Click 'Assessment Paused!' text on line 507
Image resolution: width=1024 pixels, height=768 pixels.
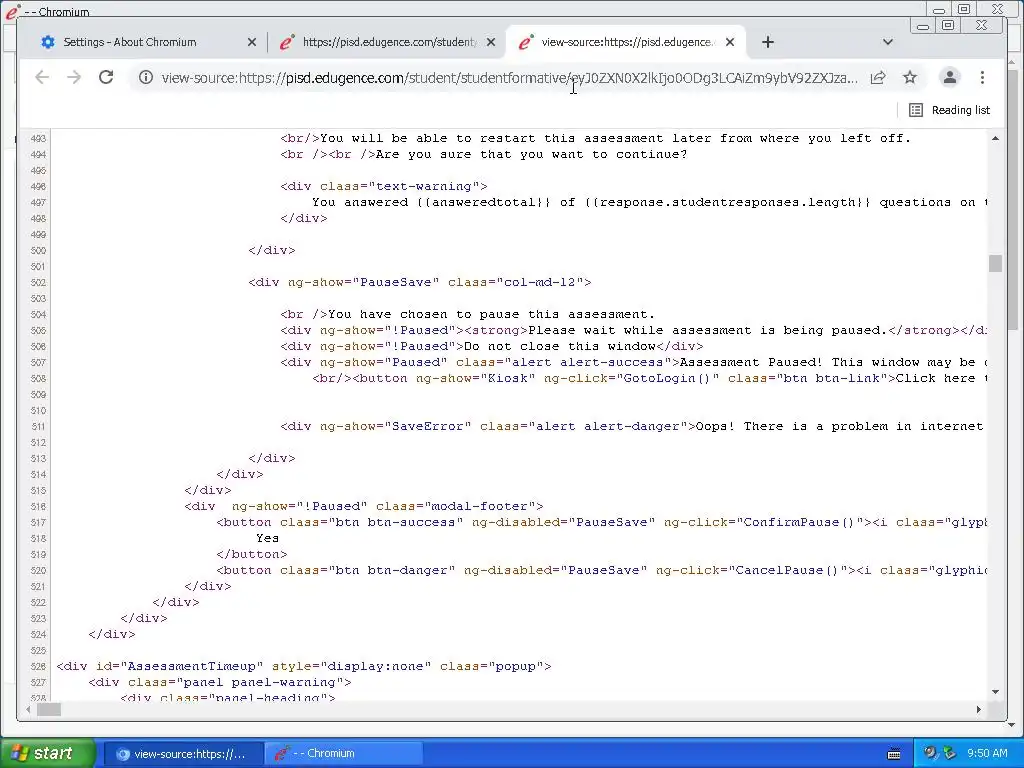coord(751,362)
